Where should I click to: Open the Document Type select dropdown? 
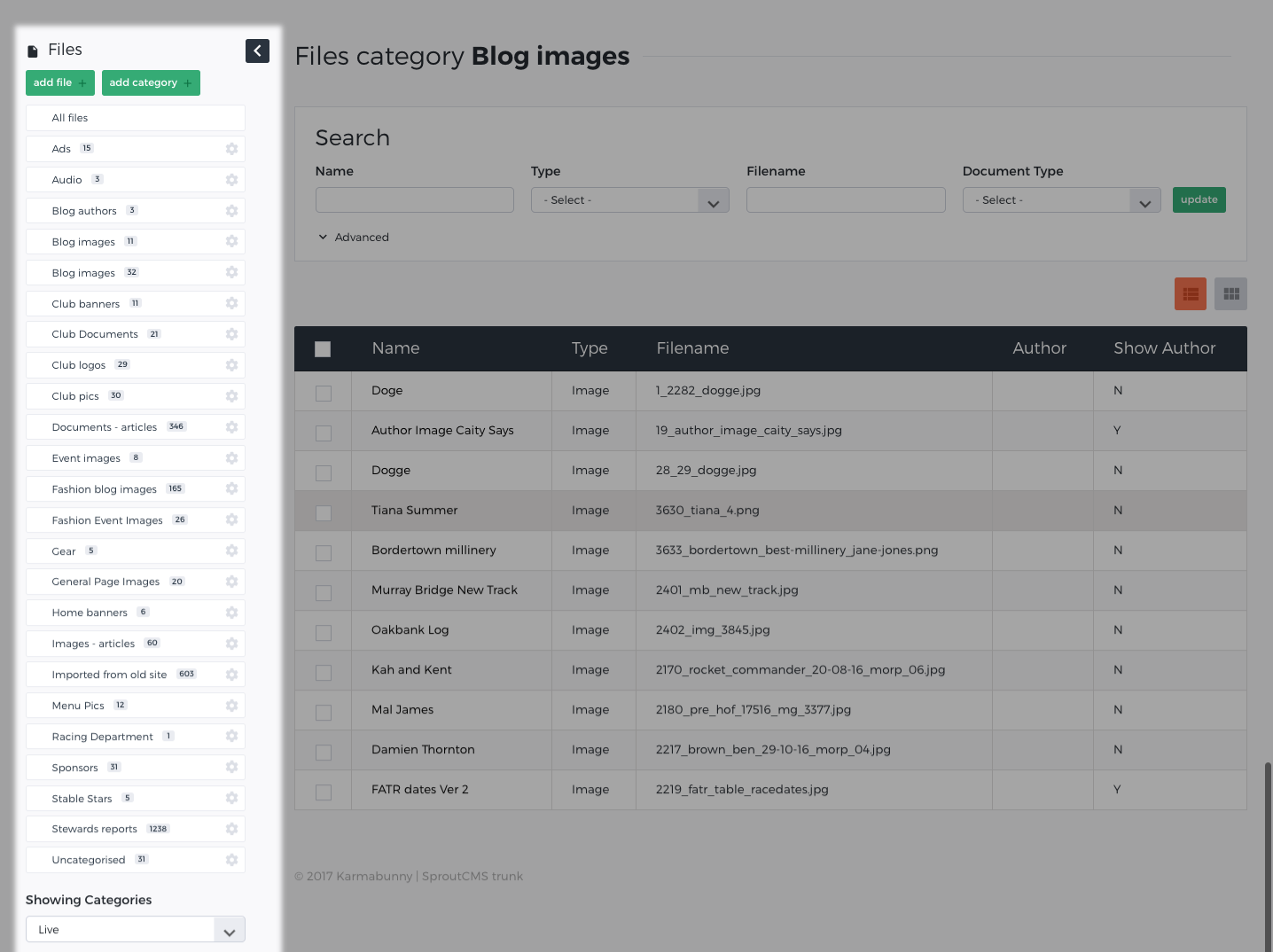pyautogui.click(x=1062, y=200)
